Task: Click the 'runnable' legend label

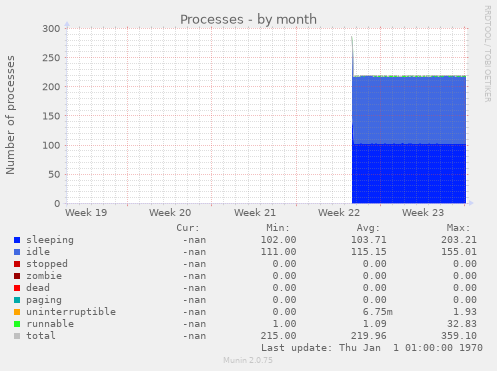Action: [50, 324]
